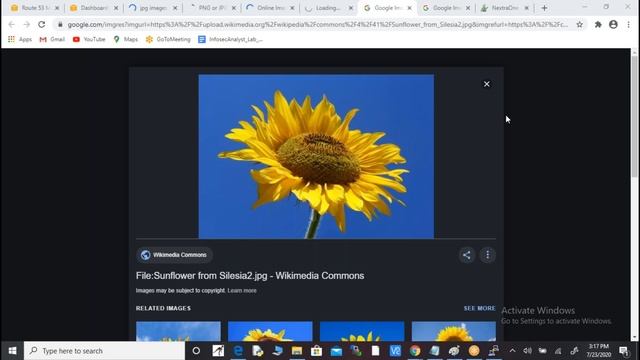Open File:Sunflower from Silesia2.jpg title link
The height and width of the screenshot is (360, 640).
point(250,276)
